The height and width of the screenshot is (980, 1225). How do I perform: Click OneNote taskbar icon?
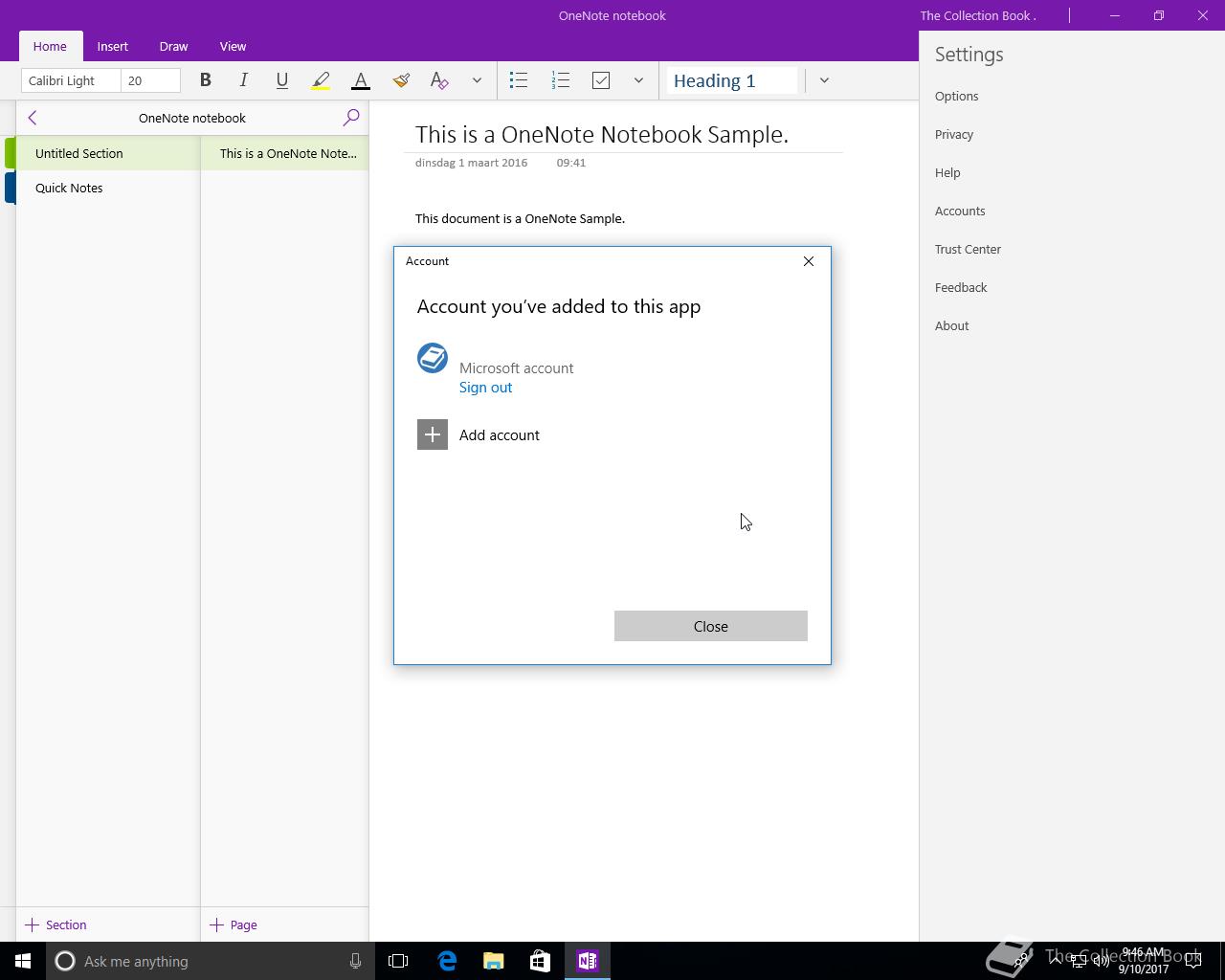(x=588, y=961)
